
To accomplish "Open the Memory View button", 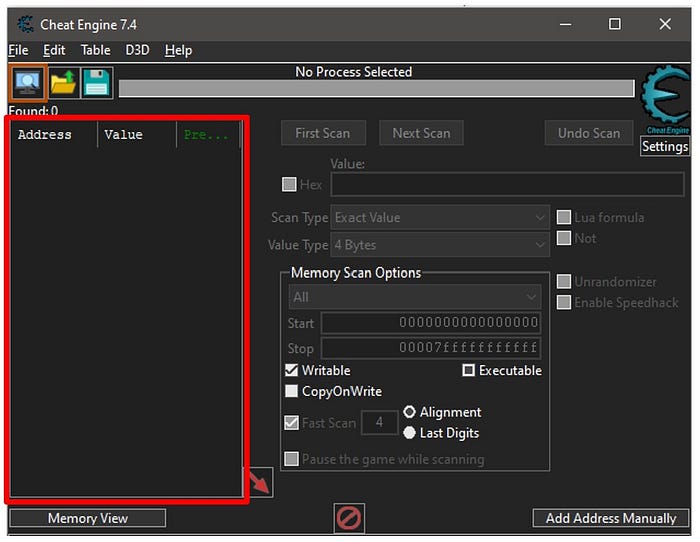I will 88,518.
